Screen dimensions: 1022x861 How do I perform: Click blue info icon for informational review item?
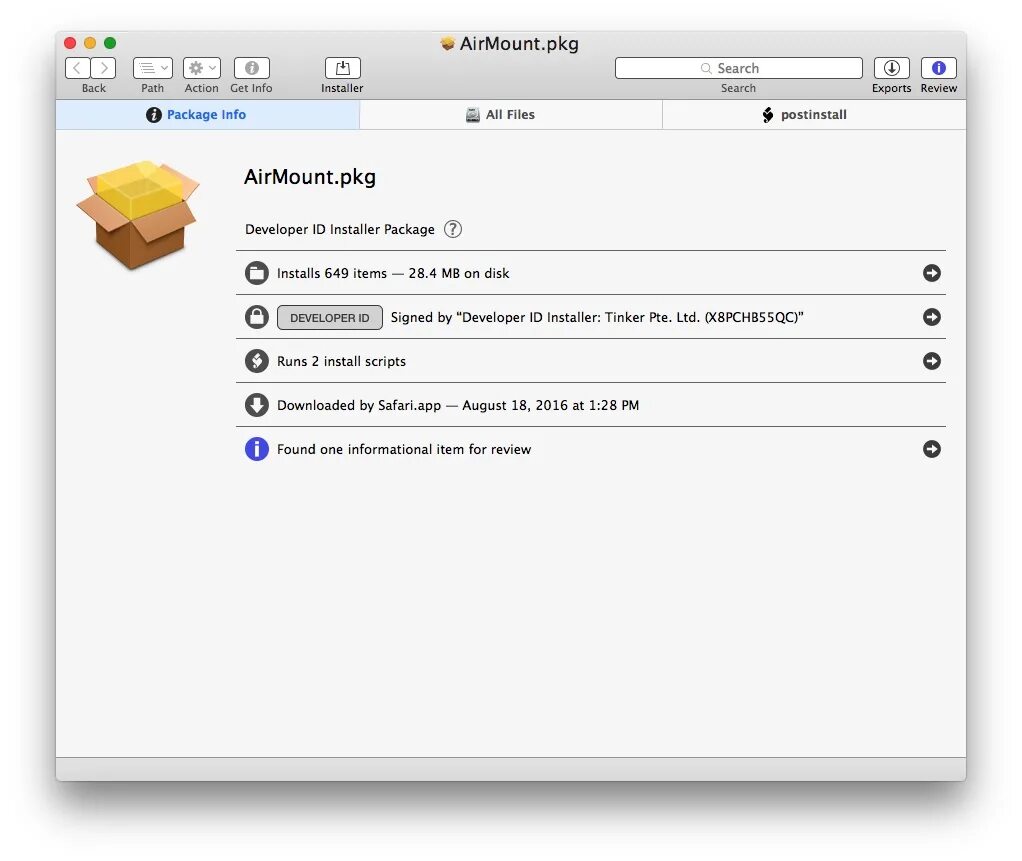point(257,449)
